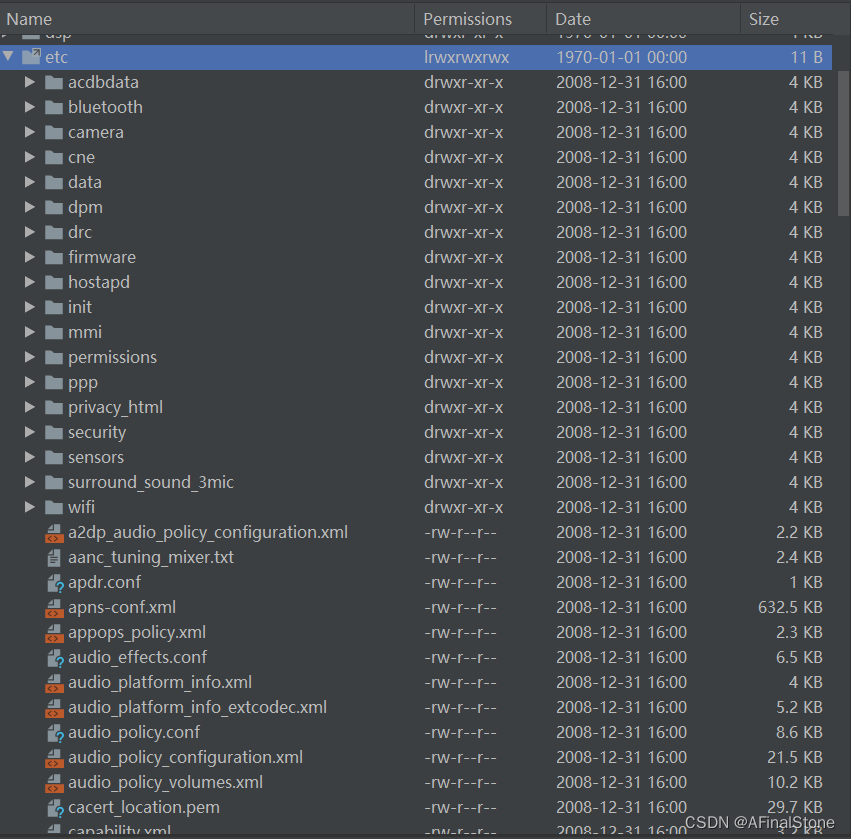
Task: Click unknown-file icon of audio_effects.conf
Action: coord(55,658)
